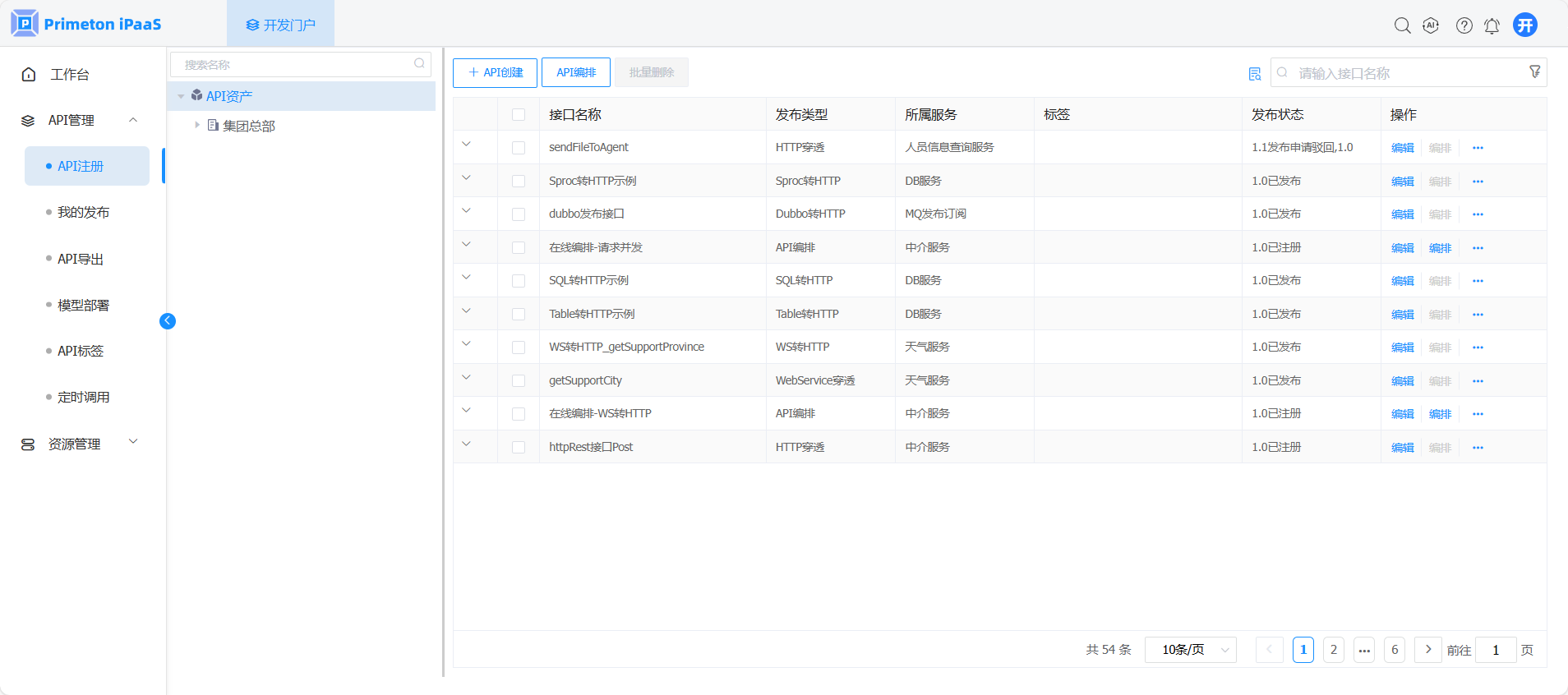Click 编辑 link for getSupportCity row
Viewport: 1568px width, 695px height.
tap(1402, 381)
